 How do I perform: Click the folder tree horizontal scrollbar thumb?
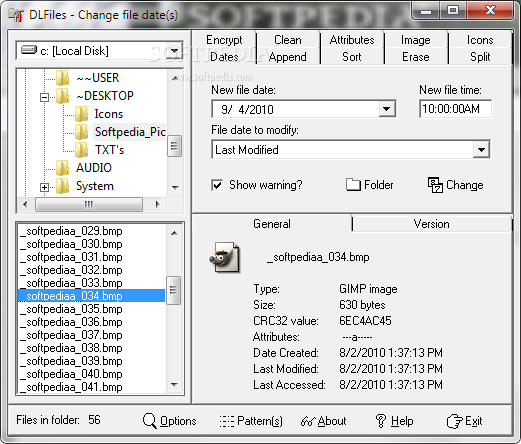(89, 204)
